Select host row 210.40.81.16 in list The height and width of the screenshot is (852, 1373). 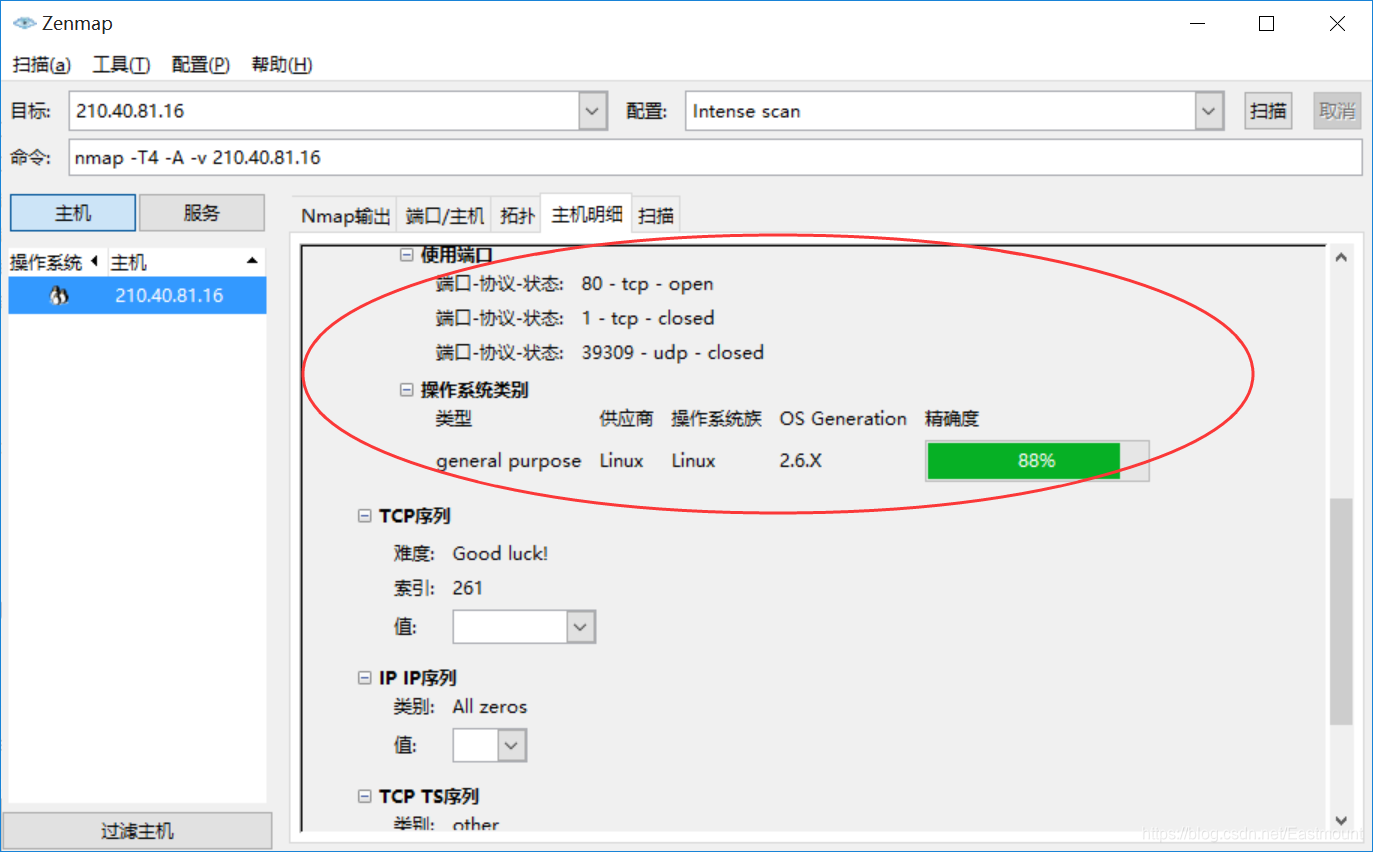tap(137, 296)
